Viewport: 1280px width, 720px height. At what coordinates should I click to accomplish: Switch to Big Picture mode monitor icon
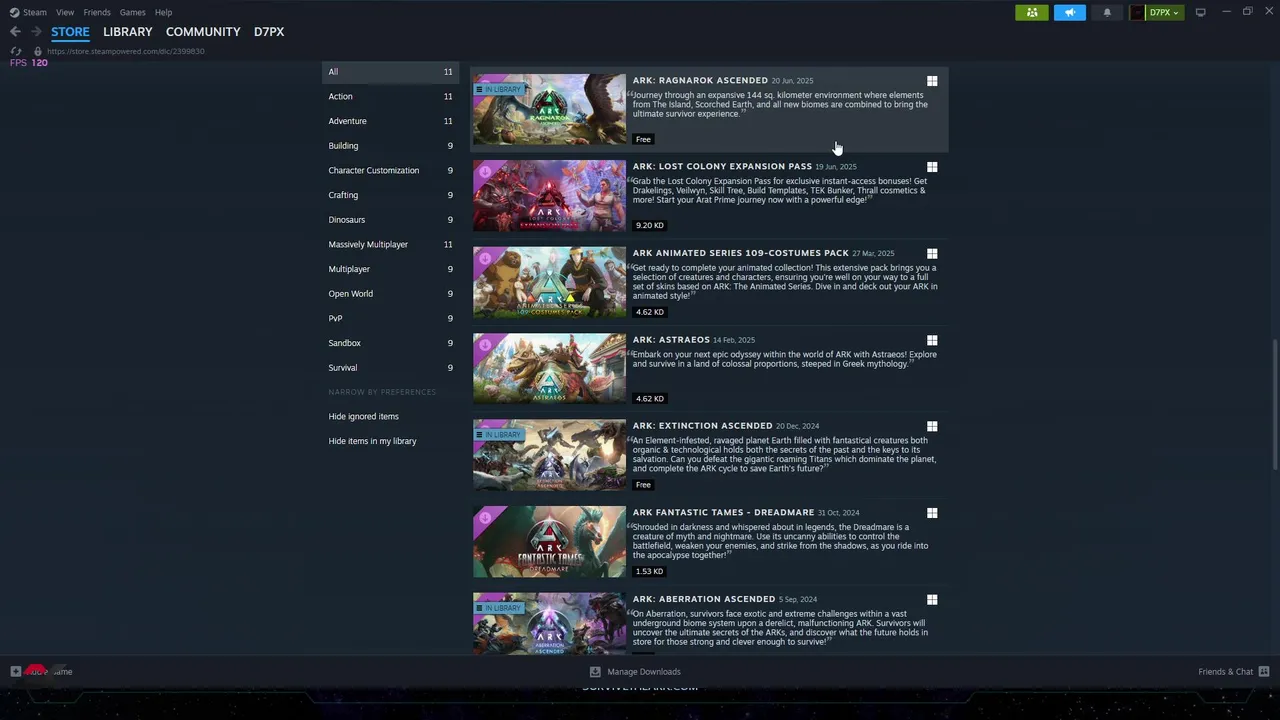(x=1200, y=12)
